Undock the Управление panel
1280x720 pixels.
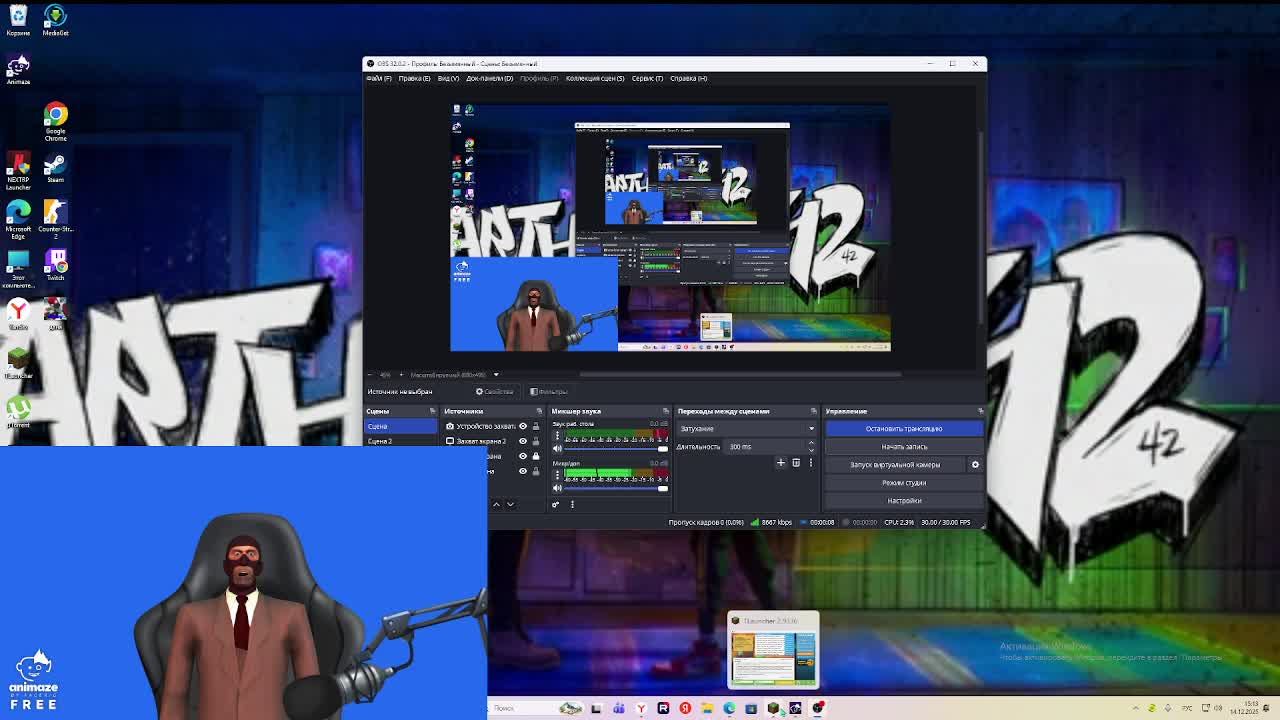click(x=980, y=411)
